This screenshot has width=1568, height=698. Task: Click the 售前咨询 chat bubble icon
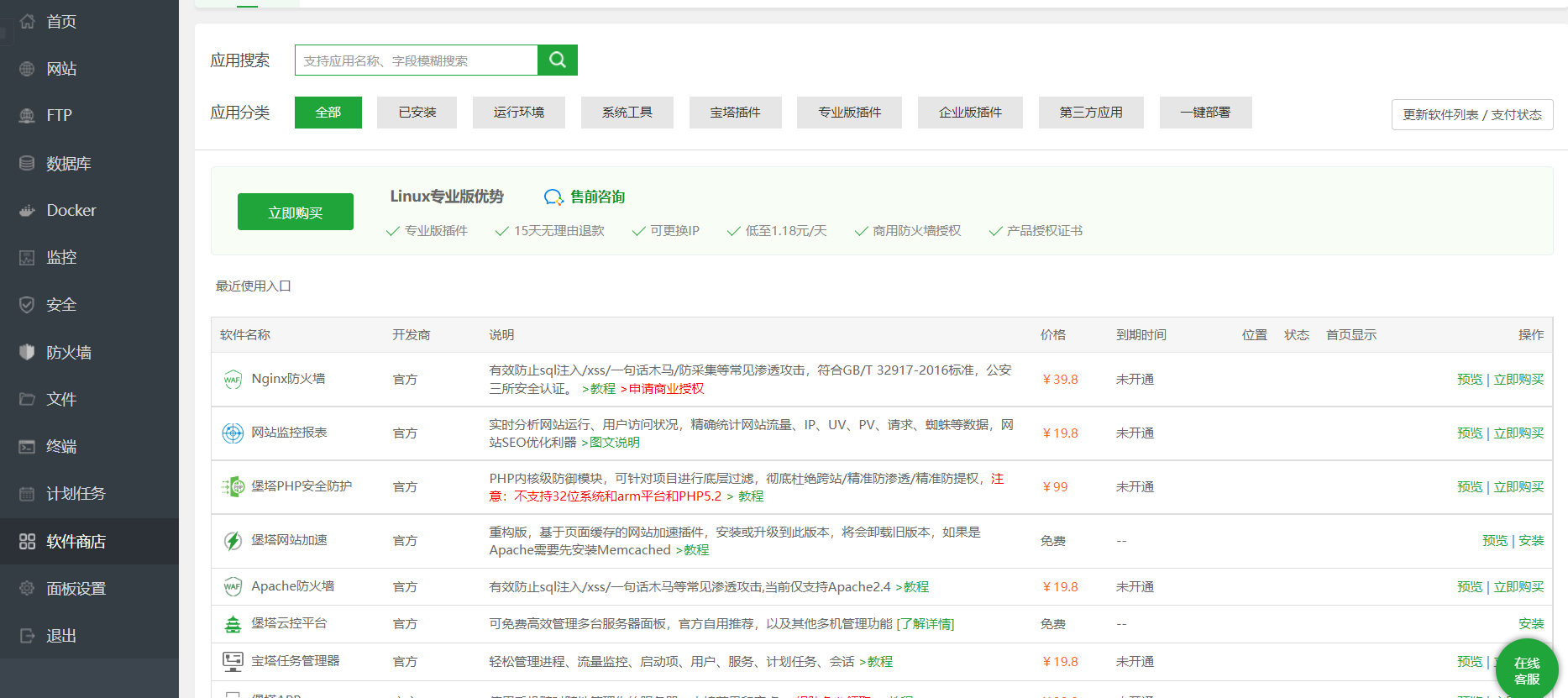point(553,197)
